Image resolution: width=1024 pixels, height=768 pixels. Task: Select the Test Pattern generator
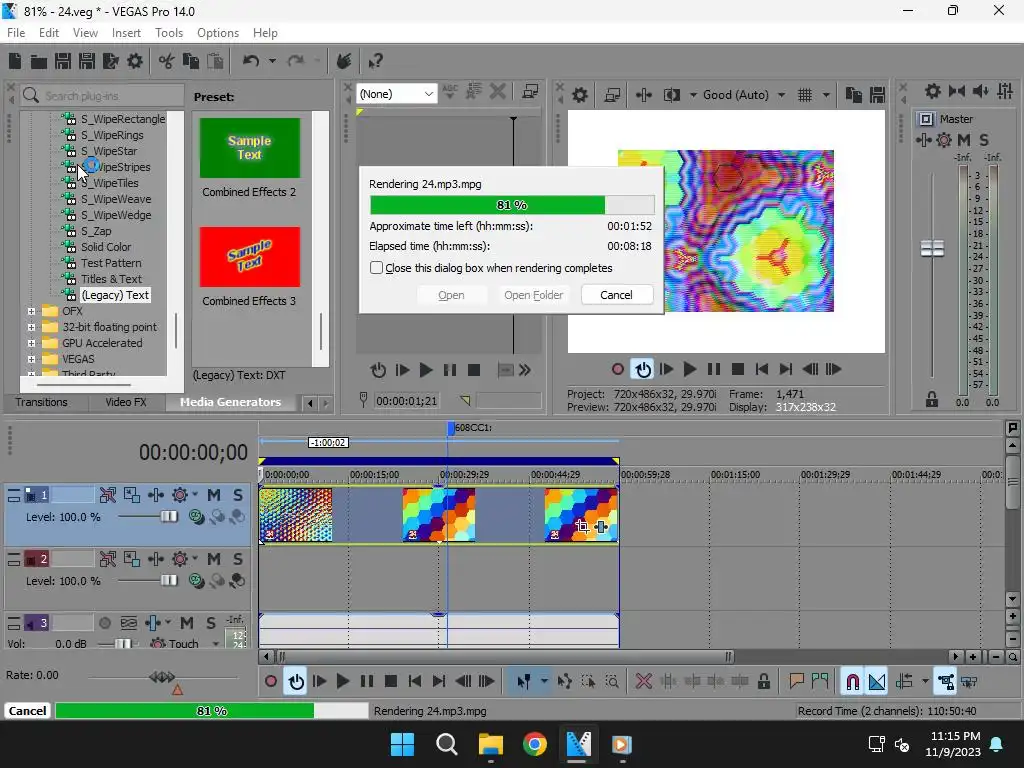[x=110, y=263]
